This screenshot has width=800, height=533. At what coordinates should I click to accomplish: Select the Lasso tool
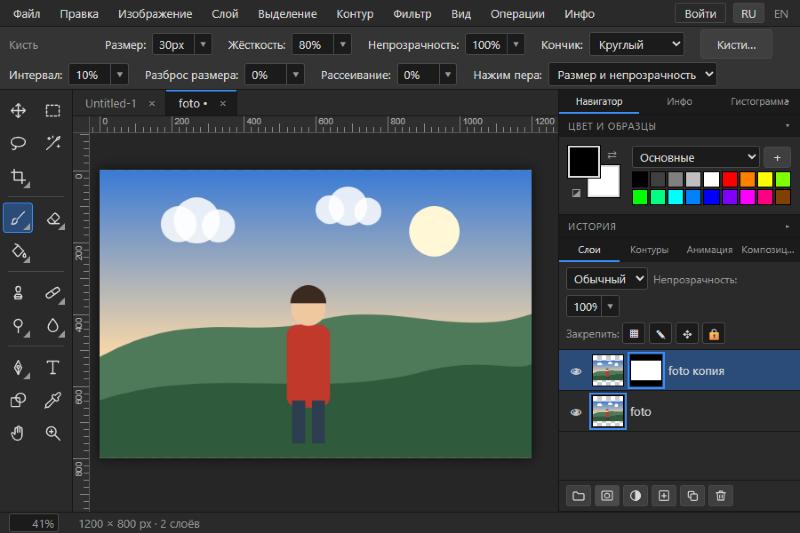tap(18, 143)
